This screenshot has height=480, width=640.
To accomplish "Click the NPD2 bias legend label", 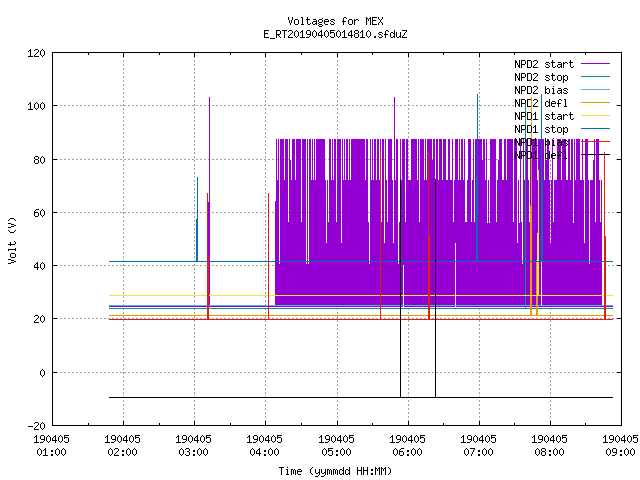I will [x=541, y=90].
